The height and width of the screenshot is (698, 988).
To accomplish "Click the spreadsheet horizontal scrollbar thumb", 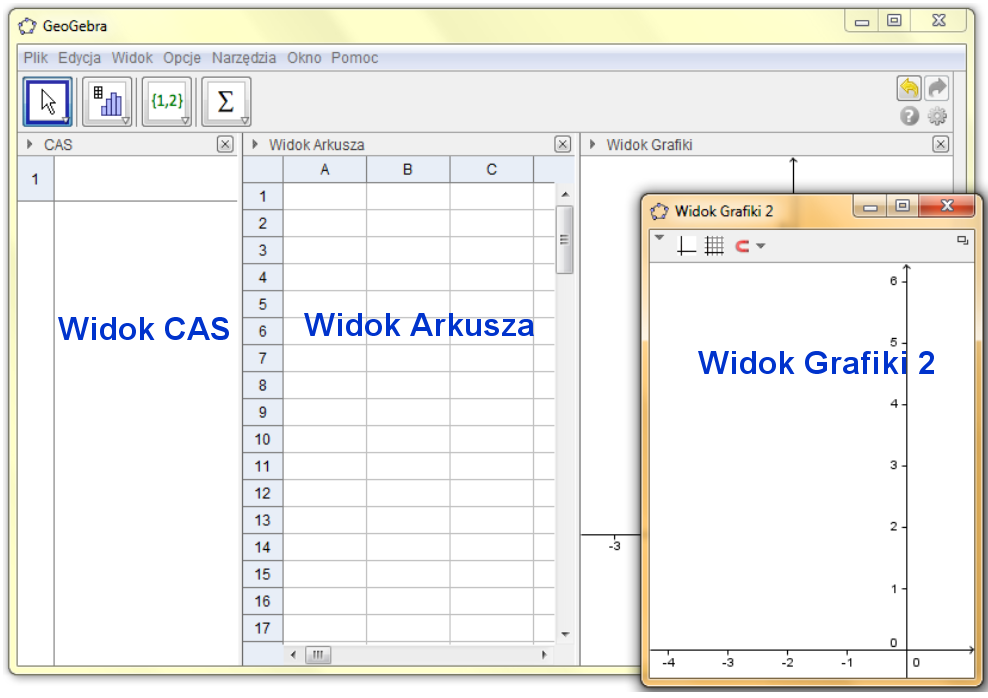I will click(318, 655).
